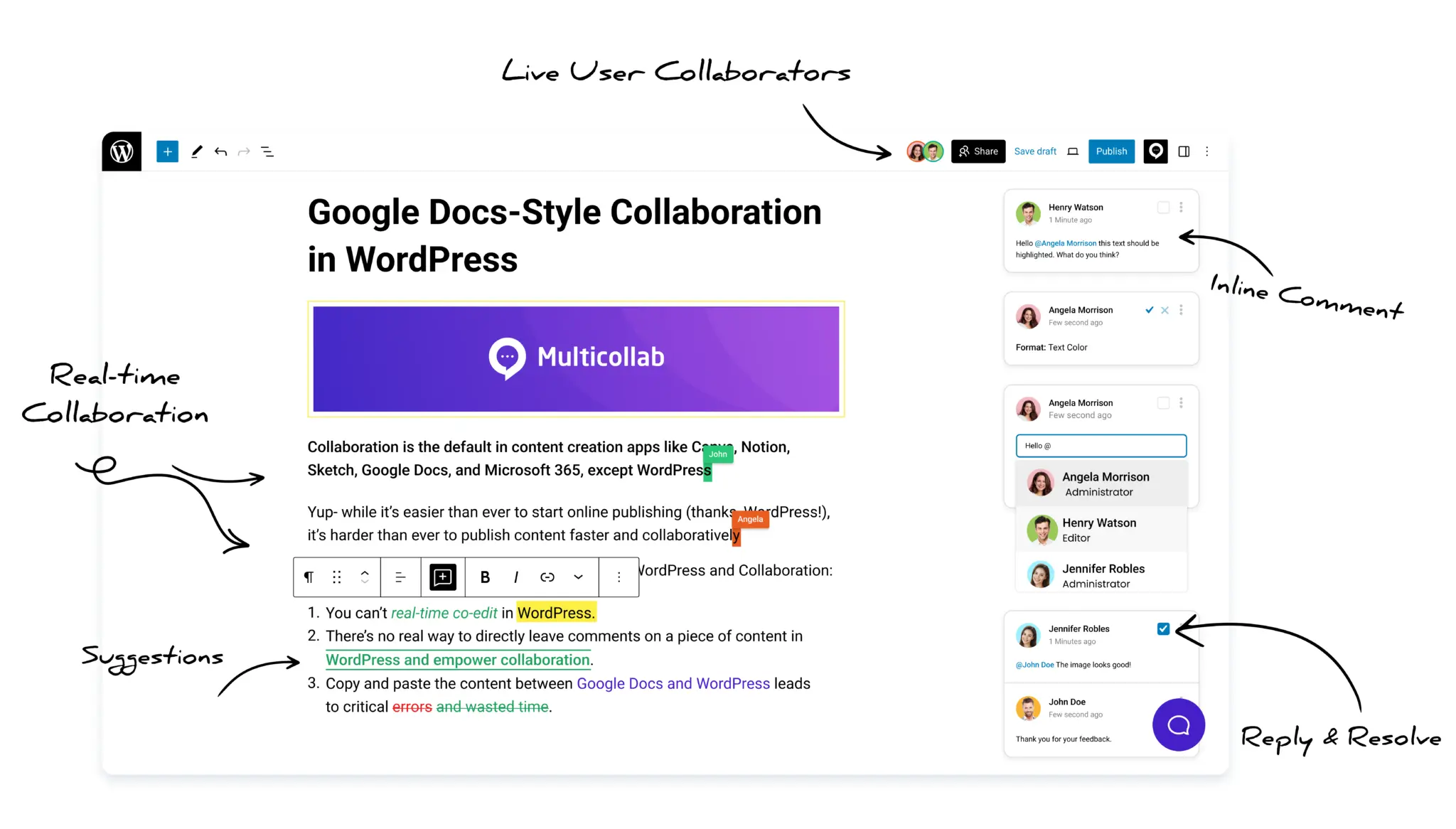
Task: Toggle bold formatting on selected text
Action: 485,576
